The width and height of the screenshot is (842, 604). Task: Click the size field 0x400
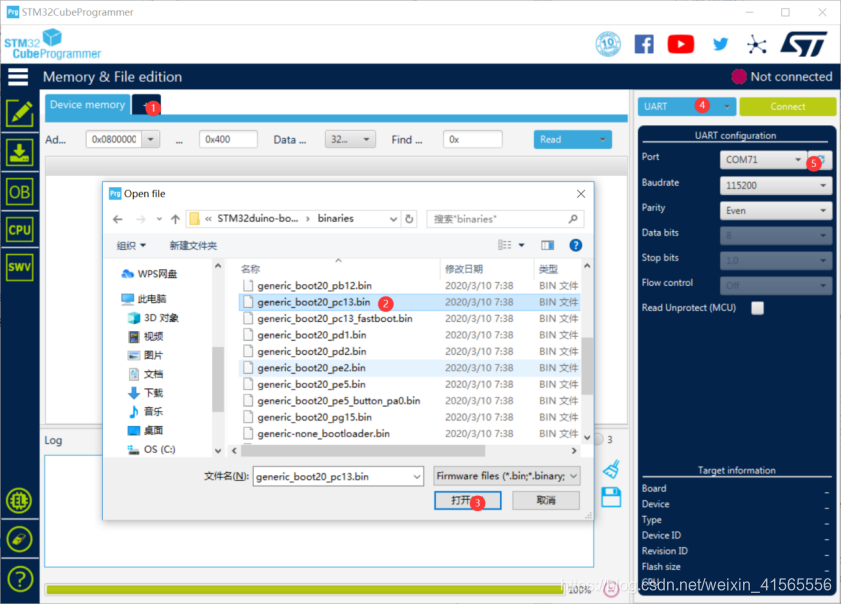(x=228, y=140)
